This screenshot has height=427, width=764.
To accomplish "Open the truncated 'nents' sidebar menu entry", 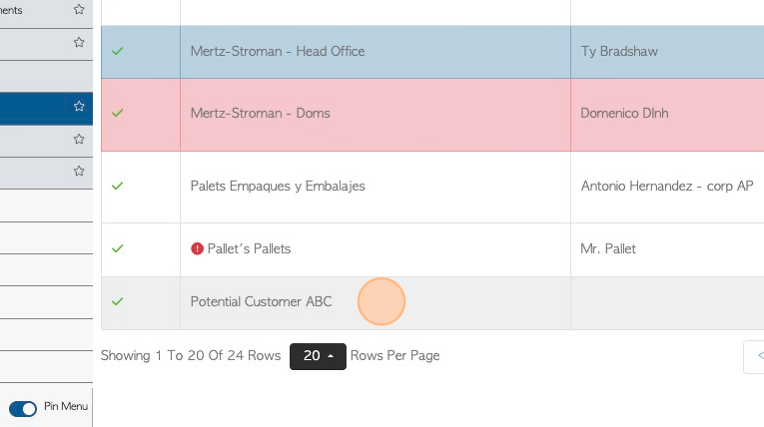I will (x=46, y=12).
